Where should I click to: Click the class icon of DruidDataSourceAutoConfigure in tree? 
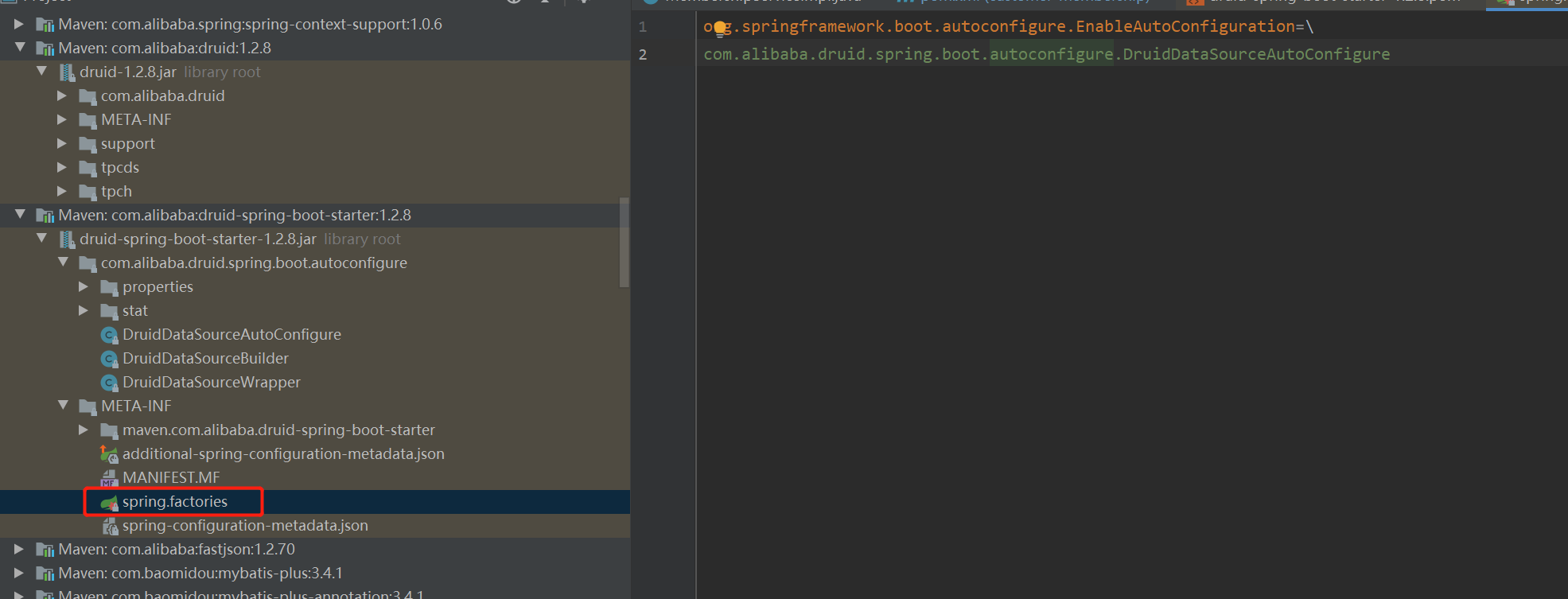tap(109, 335)
